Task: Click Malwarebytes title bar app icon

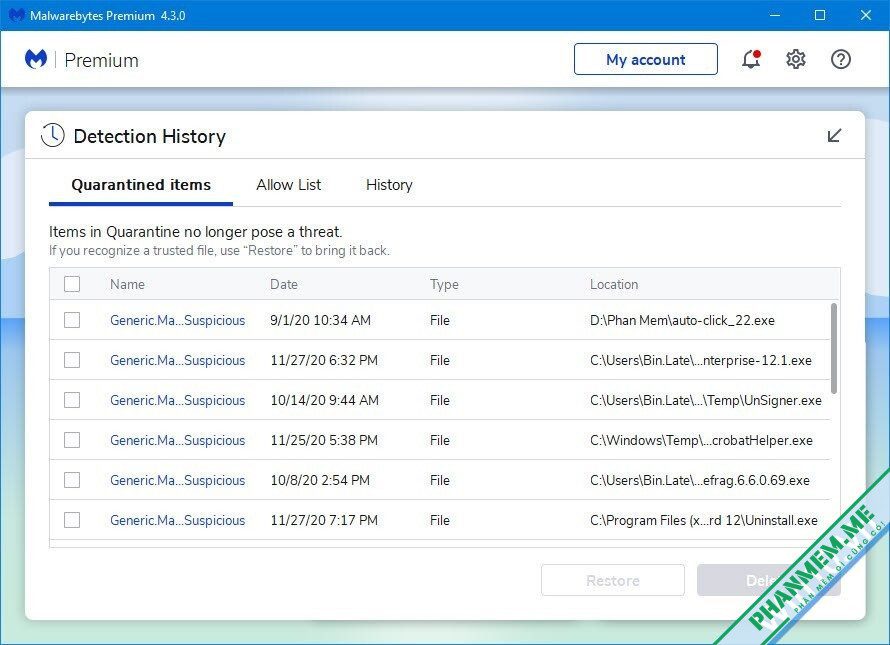Action: point(17,15)
